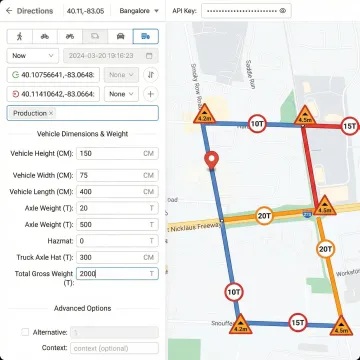
Task: Click the 15T sign on the red road segment
Action: (350, 126)
